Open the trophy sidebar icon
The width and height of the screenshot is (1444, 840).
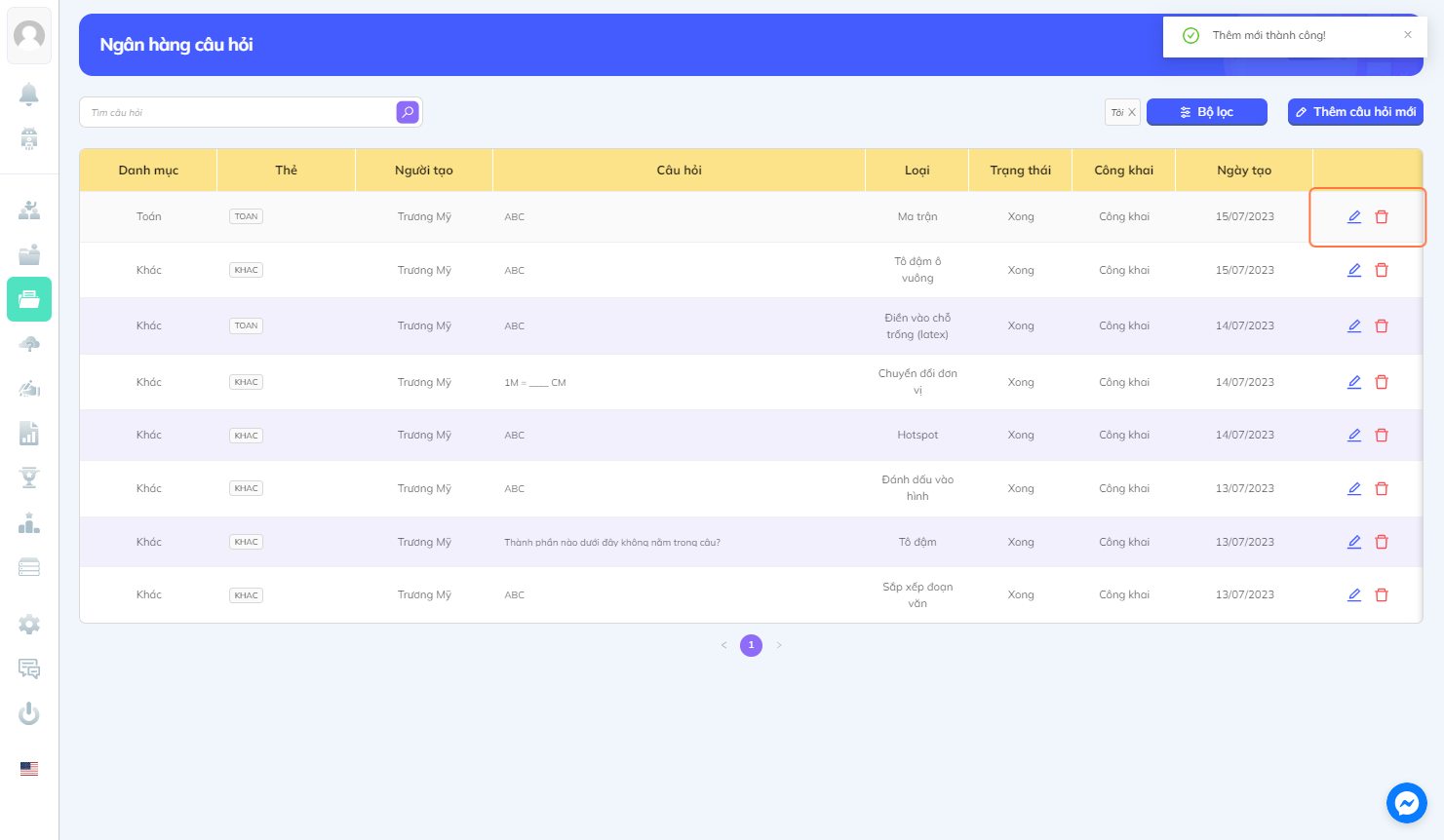point(29,477)
